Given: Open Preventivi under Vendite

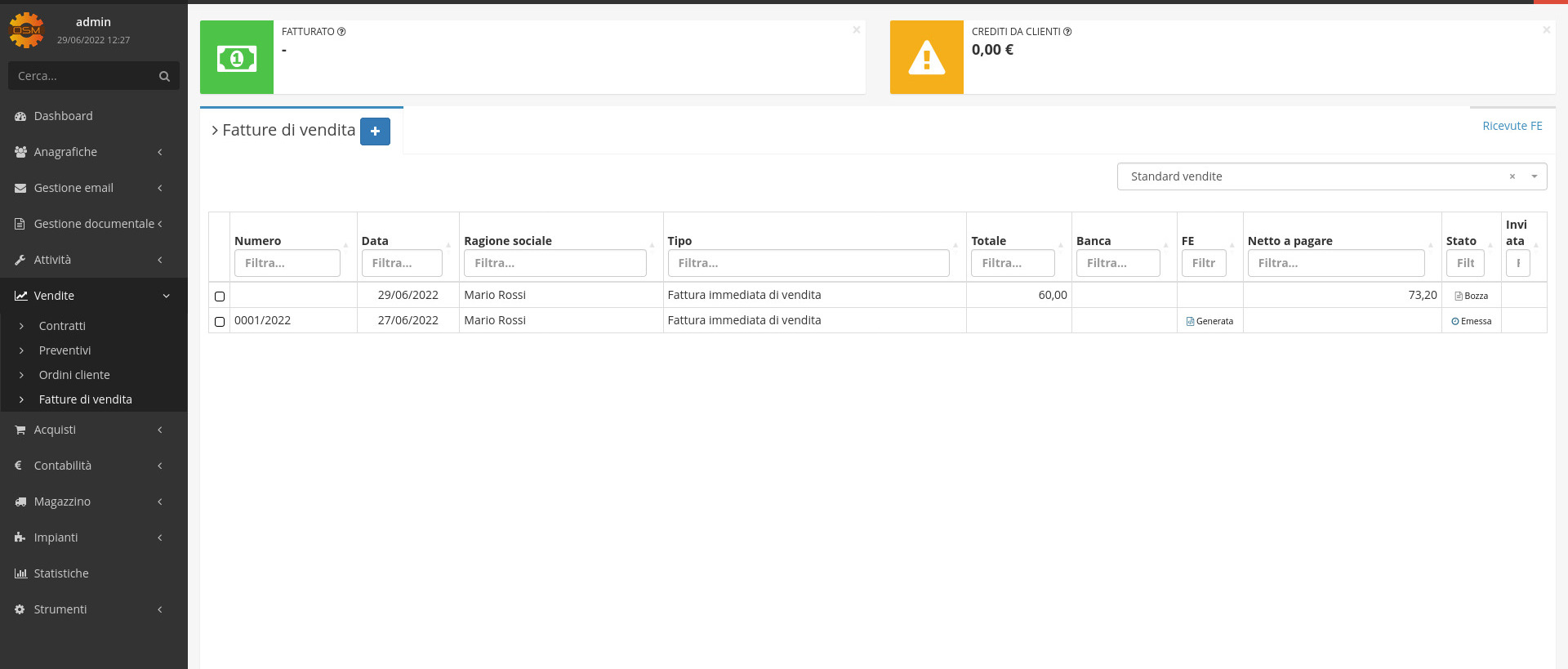Looking at the screenshot, I should click(x=65, y=350).
